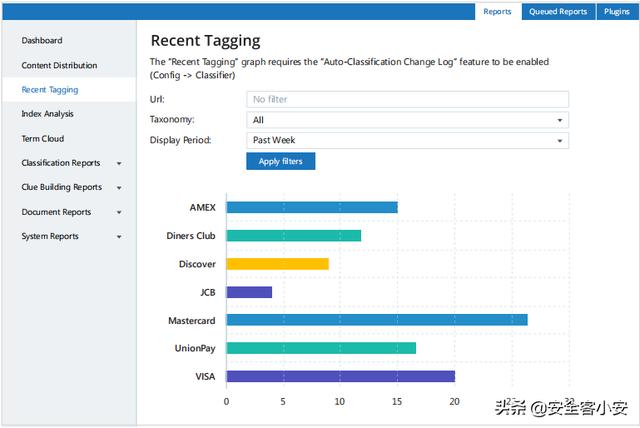Click the Display Period: field label
This screenshot has width=640, height=428.
click(180, 140)
